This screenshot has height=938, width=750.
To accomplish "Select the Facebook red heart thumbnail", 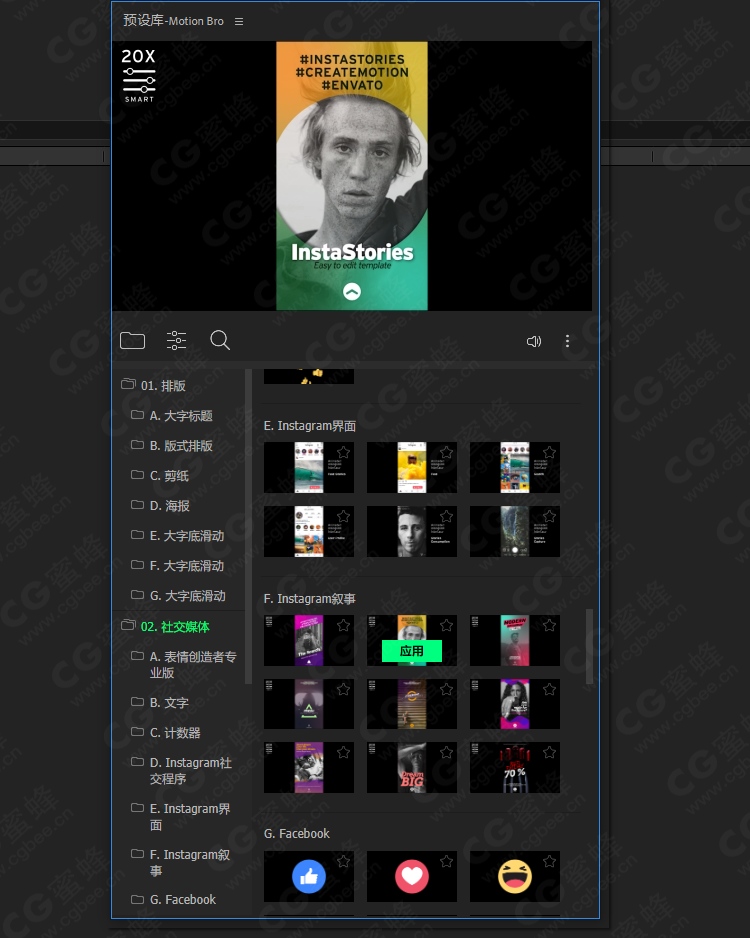I will [411, 876].
